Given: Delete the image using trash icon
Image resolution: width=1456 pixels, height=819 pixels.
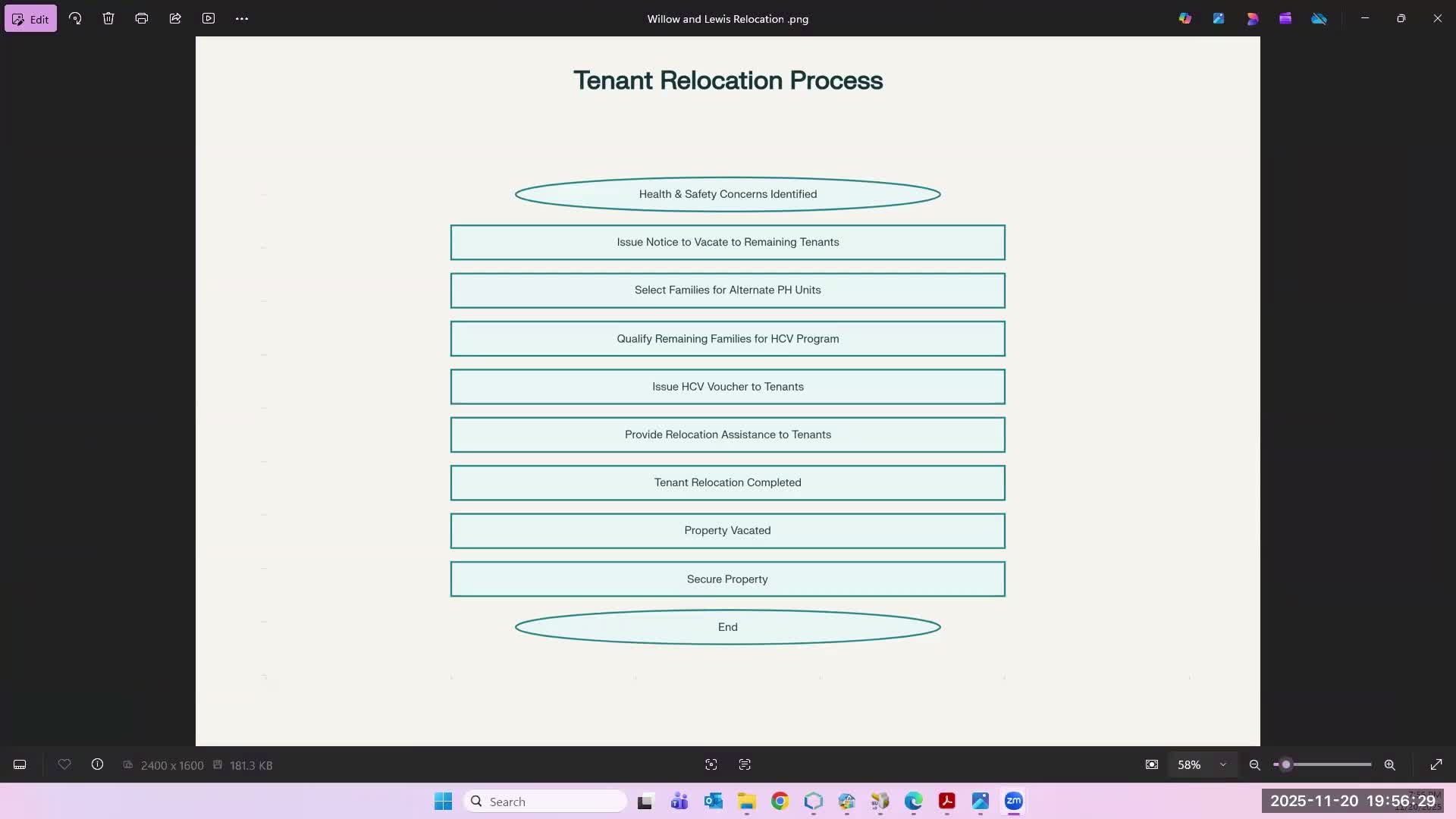Looking at the screenshot, I should pos(108,19).
